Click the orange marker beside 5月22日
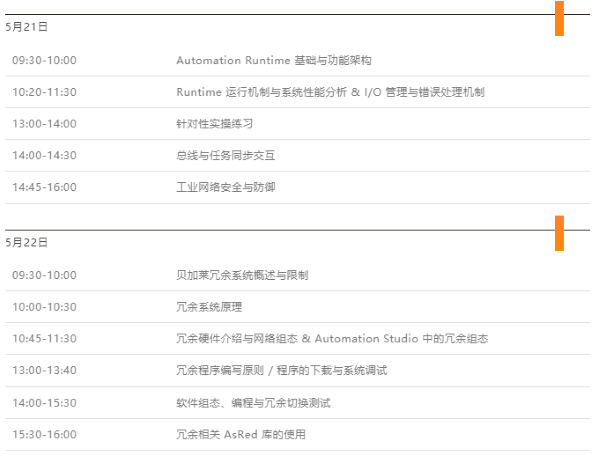The height and width of the screenshot is (457, 600). tap(559, 233)
